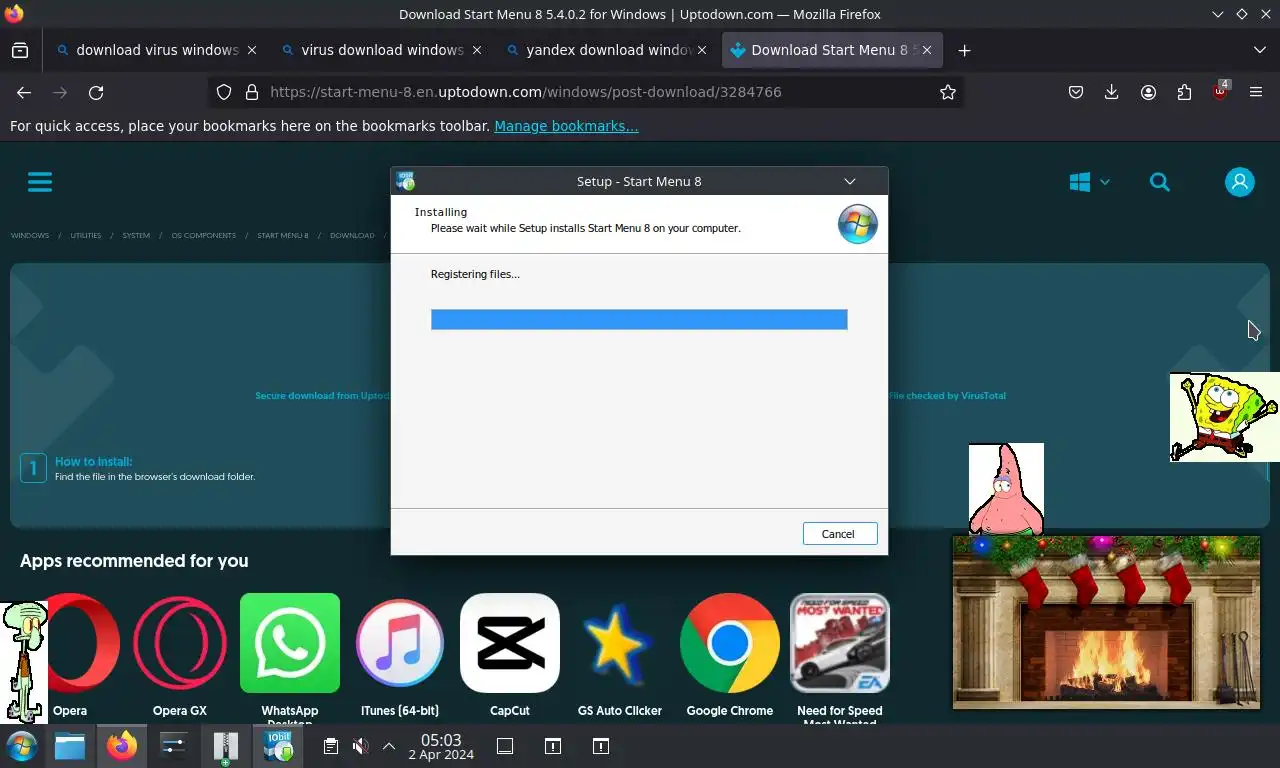Open the Setup window title dropdown chevron
This screenshot has height=768, width=1280.
pos(849,181)
